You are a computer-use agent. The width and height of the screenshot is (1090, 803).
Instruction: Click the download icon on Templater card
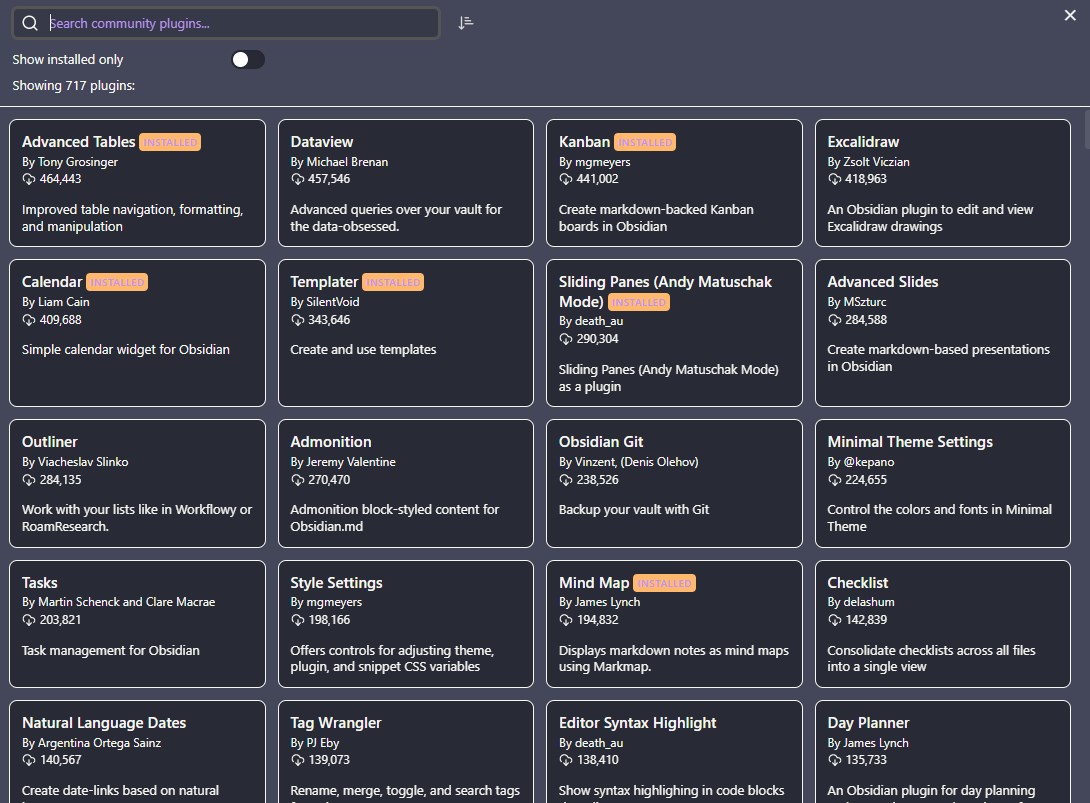coord(298,321)
